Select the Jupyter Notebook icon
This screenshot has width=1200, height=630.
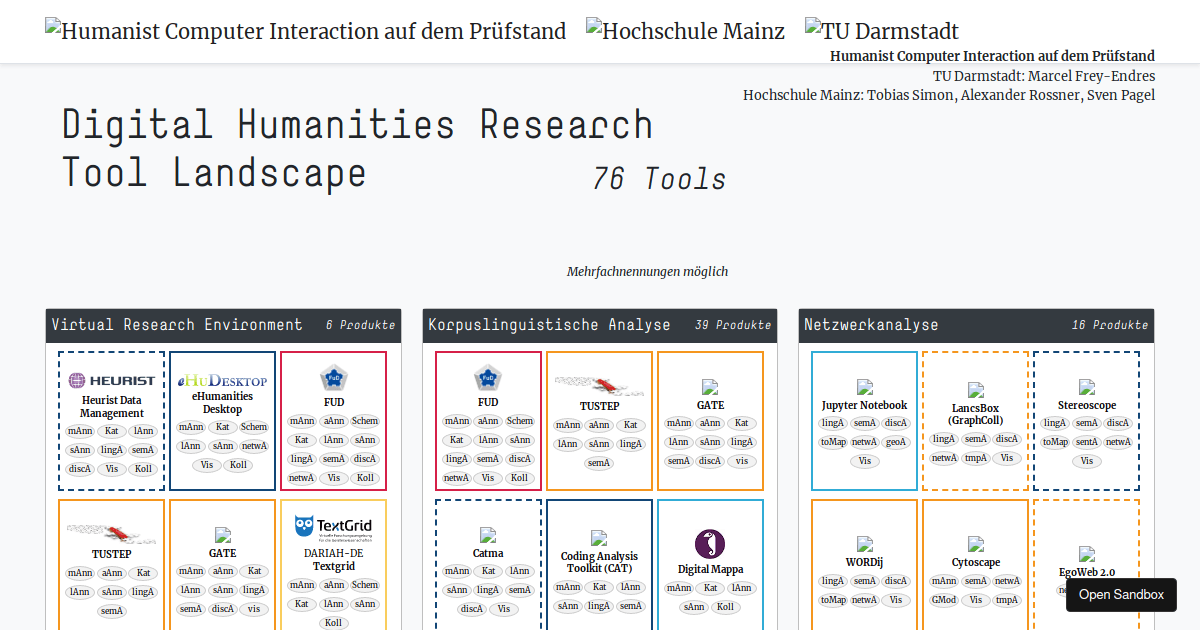864,388
